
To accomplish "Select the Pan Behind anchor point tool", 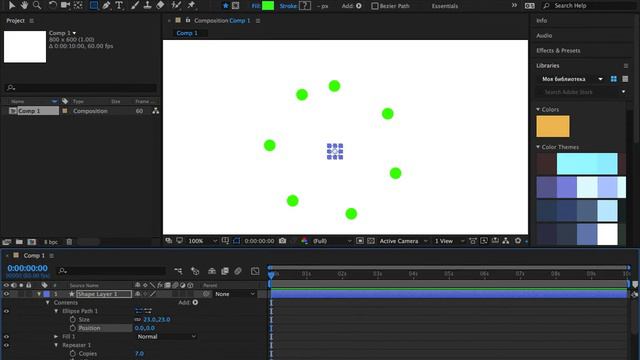I will (x=78, y=5).
